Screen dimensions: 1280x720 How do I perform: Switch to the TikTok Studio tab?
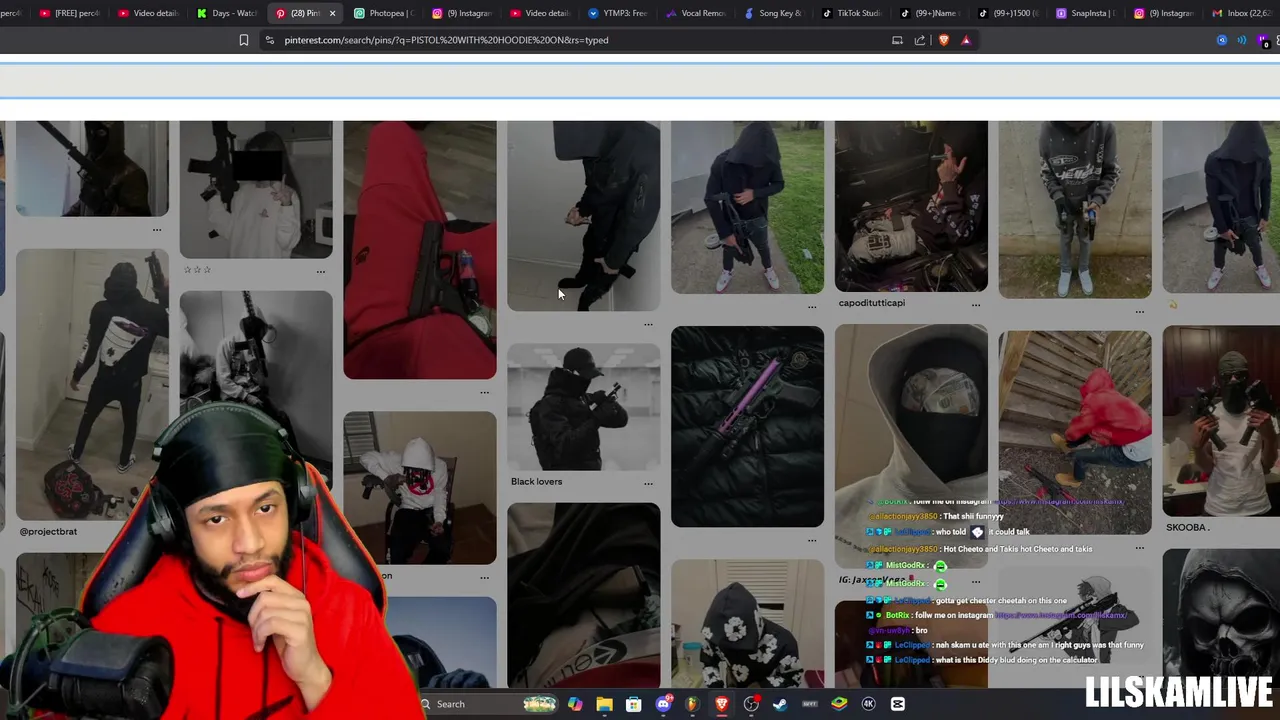(852, 13)
